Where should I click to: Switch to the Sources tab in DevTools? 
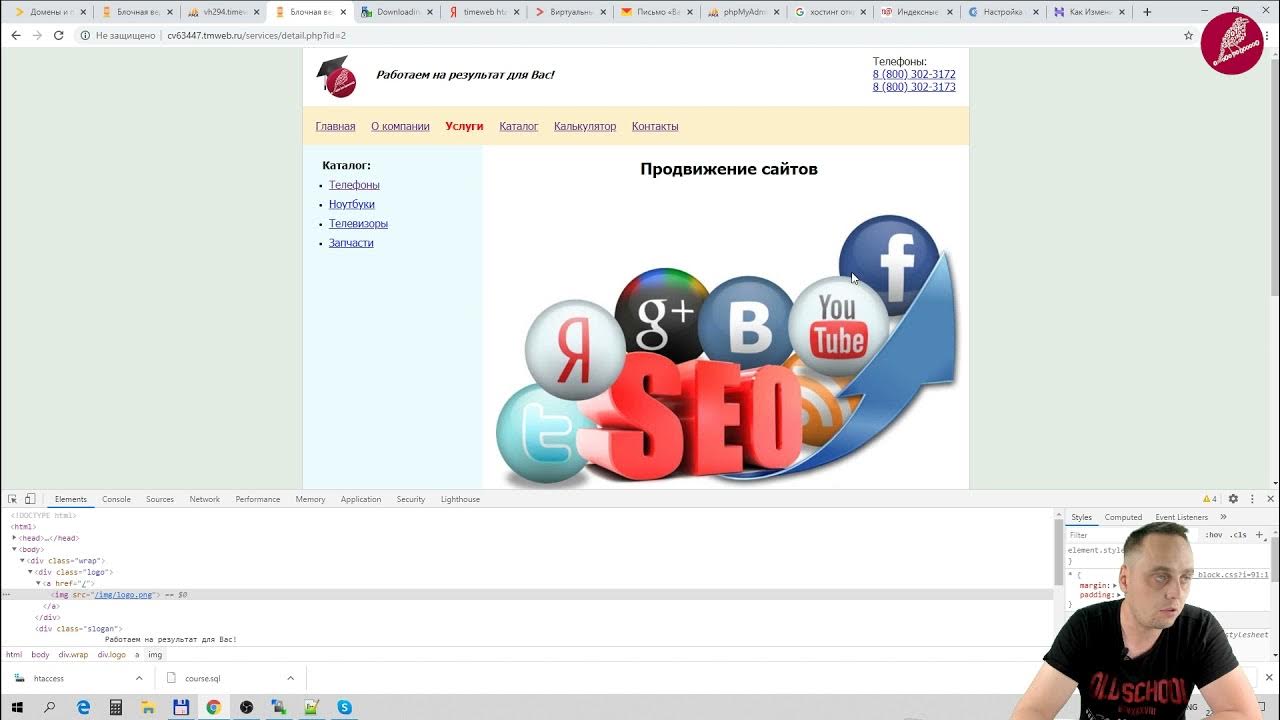[x=160, y=499]
